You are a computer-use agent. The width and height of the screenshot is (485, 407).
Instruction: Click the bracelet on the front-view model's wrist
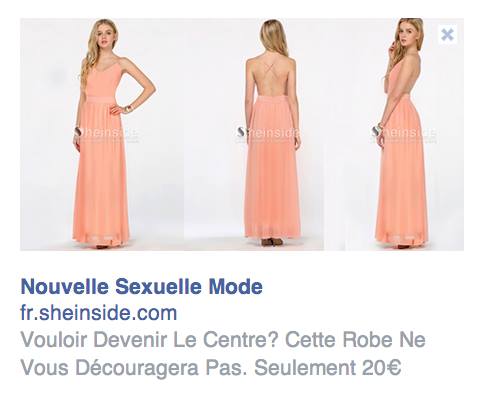[x=128, y=108]
